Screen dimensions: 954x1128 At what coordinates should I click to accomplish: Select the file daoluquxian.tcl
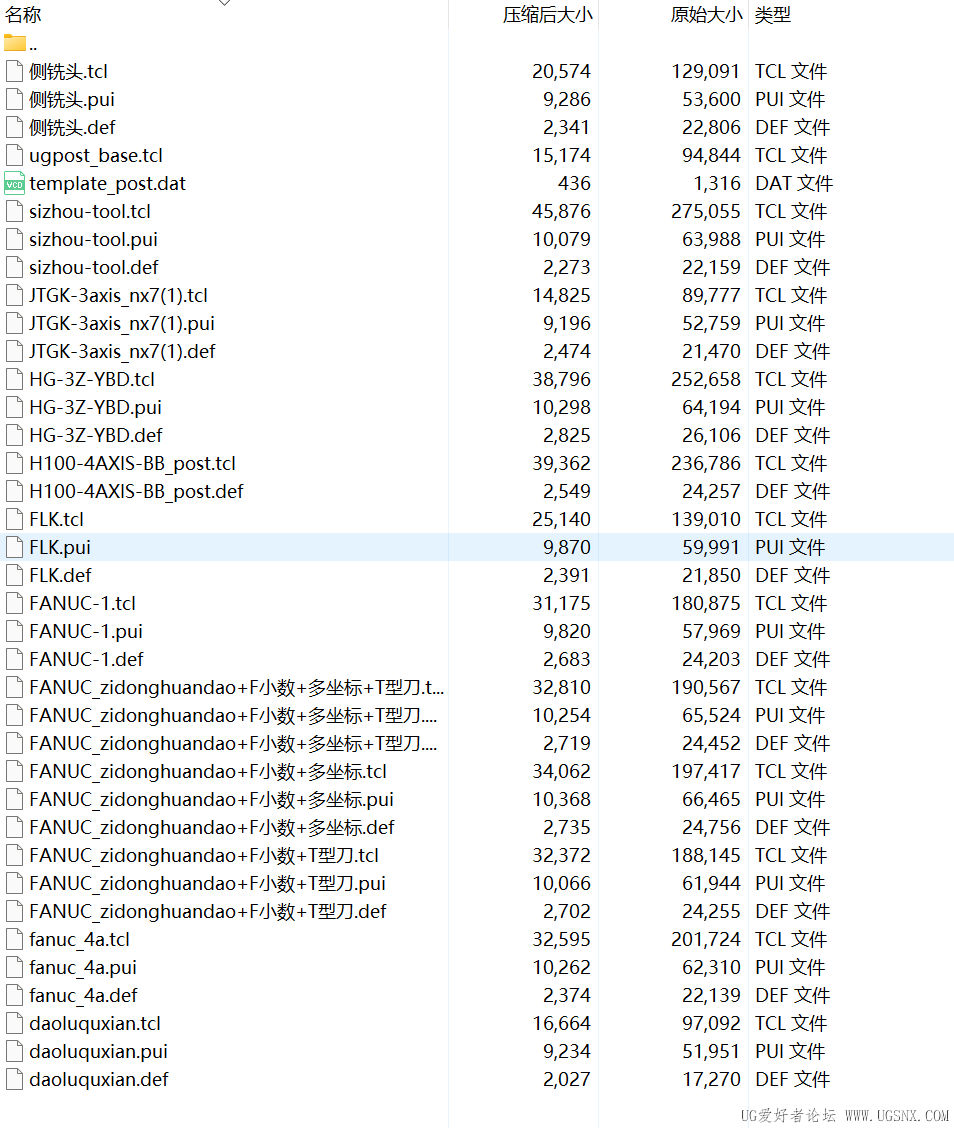[x=95, y=1023]
